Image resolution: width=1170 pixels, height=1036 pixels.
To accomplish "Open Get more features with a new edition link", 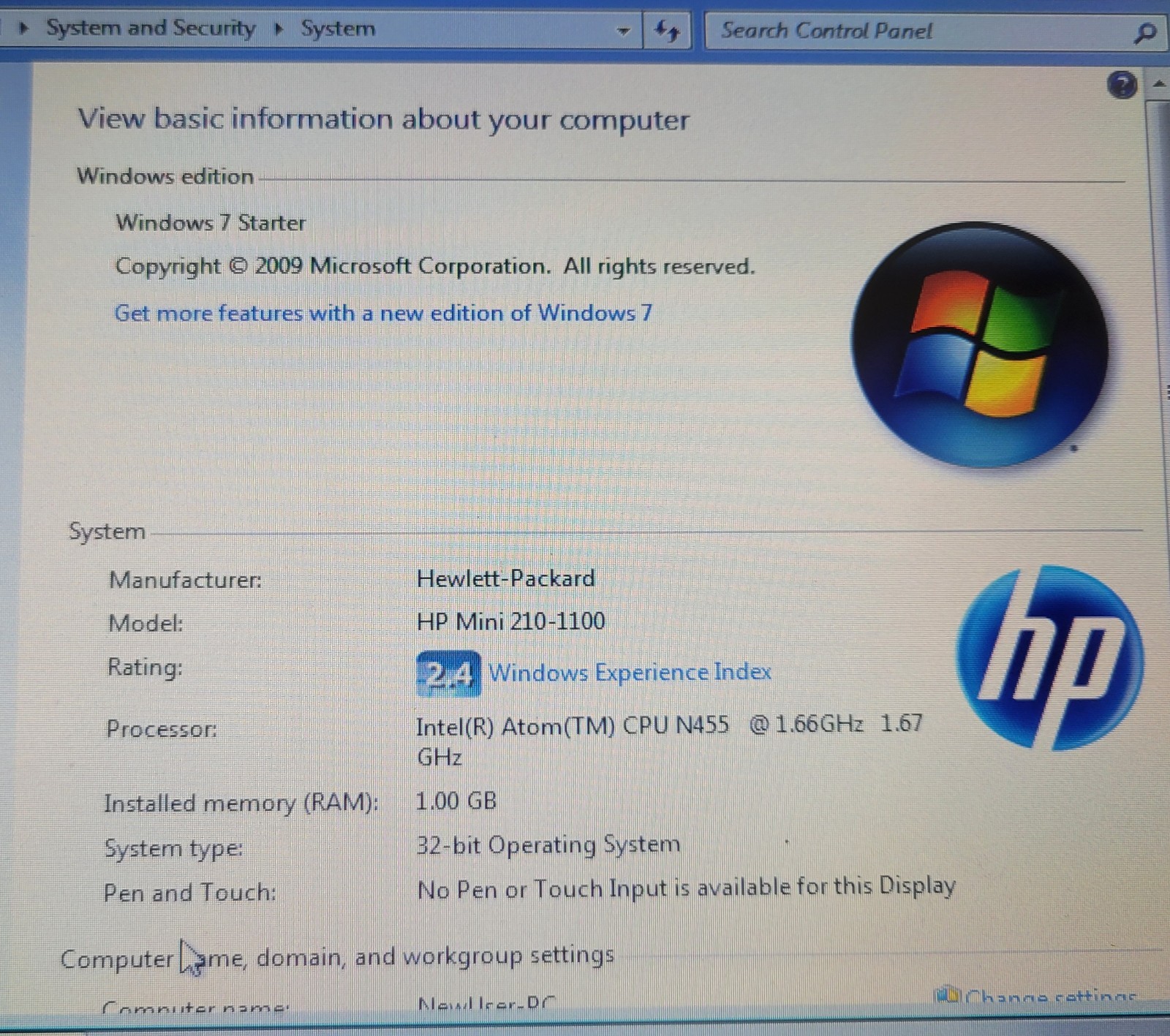I will pos(383,313).
